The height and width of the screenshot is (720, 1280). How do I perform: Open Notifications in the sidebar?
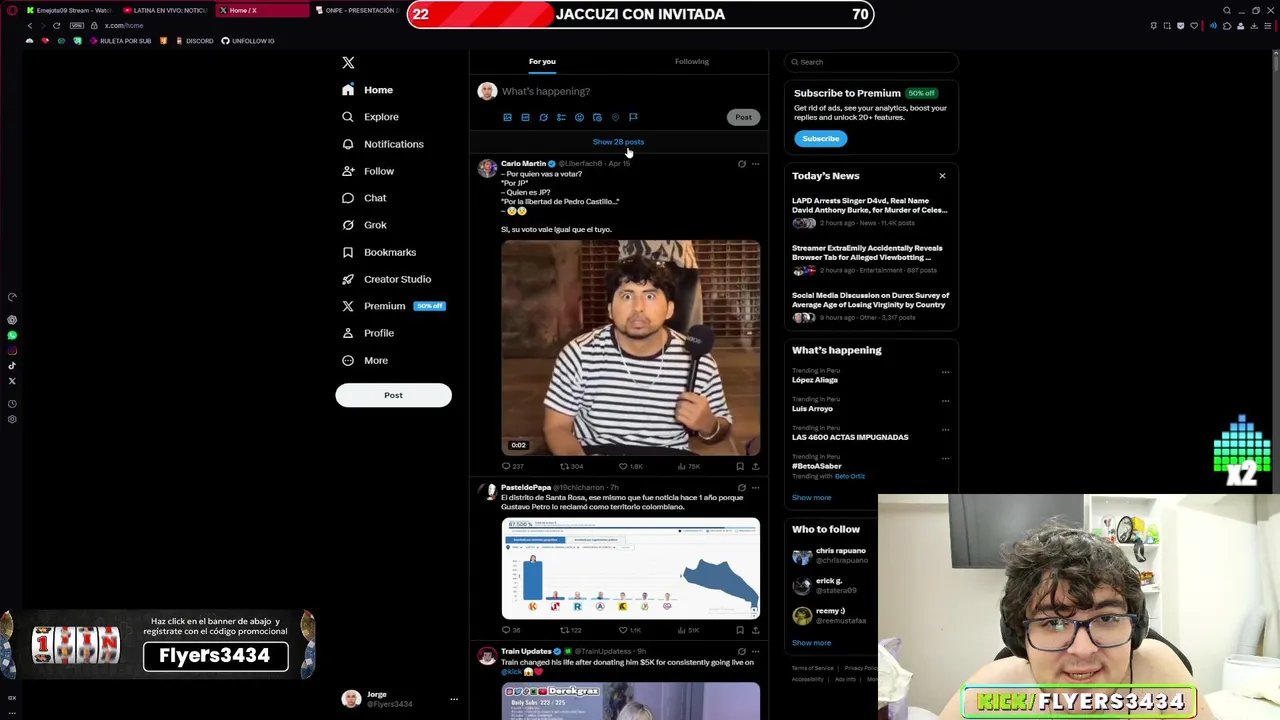tap(382, 144)
